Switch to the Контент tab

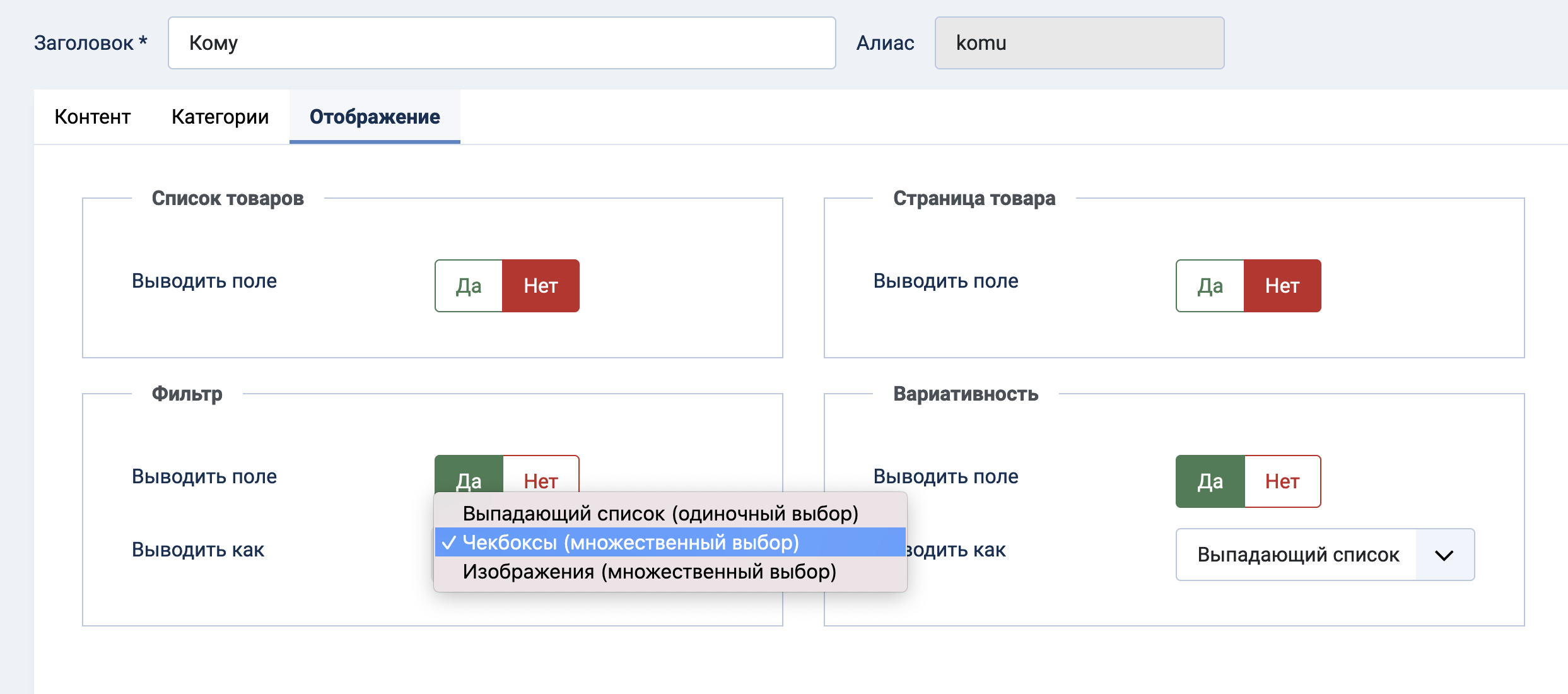pos(93,117)
